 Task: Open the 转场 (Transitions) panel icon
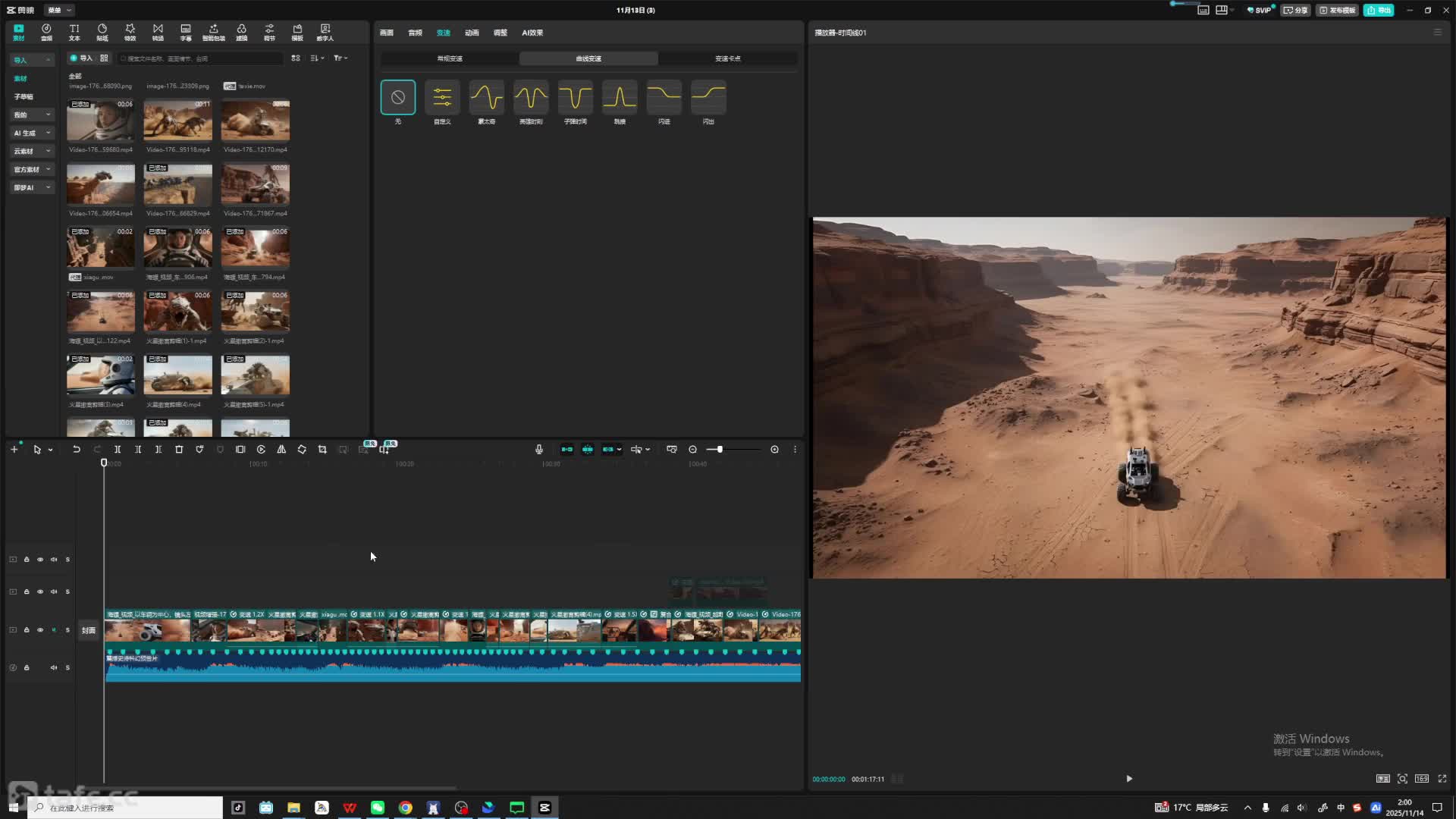coord(158,32)
